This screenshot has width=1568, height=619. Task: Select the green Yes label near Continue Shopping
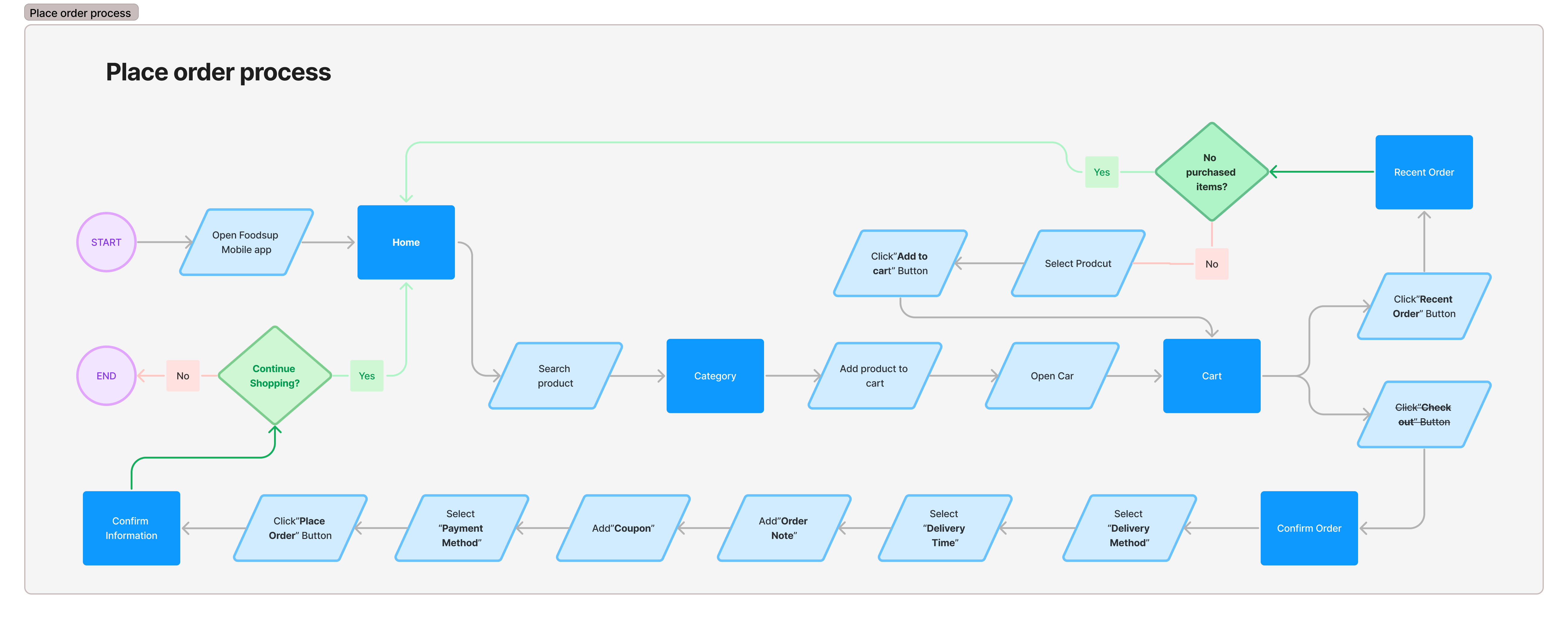(x=366, y=376)
